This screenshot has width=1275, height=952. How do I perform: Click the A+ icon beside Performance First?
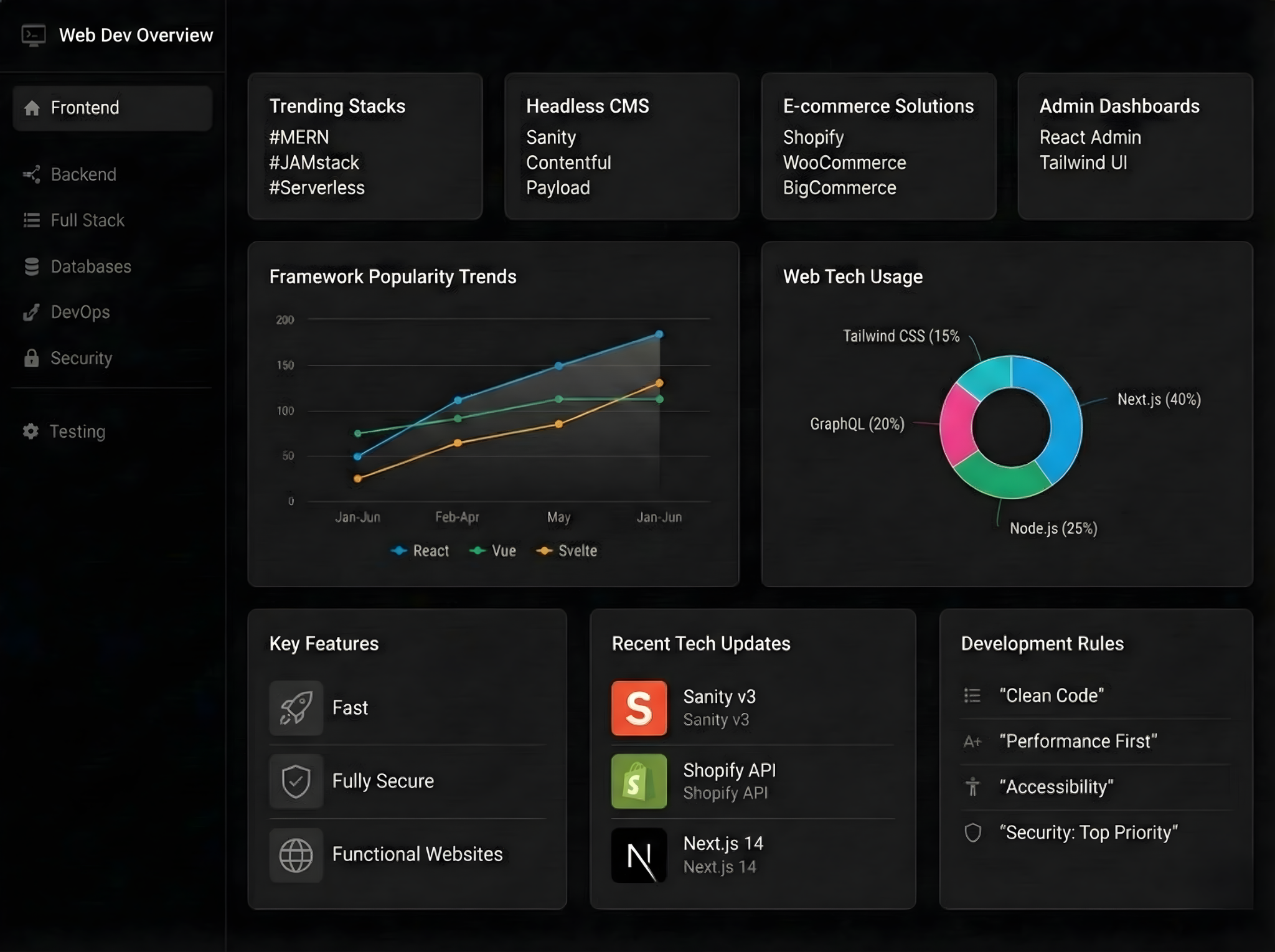click(x=972, y=742)
